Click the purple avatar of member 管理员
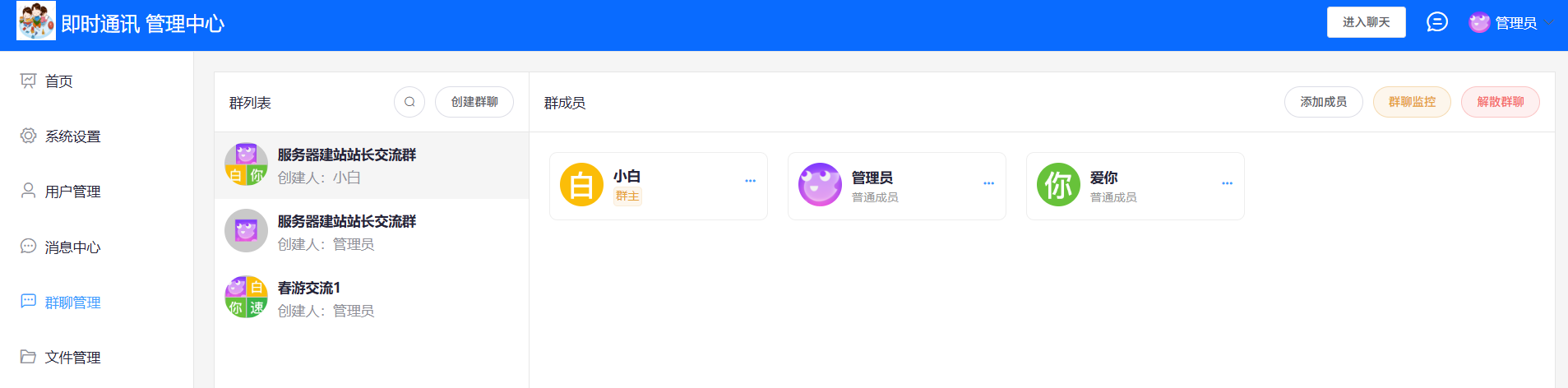This screenshot has width=1568, height=388. click(x=820, y=185)
